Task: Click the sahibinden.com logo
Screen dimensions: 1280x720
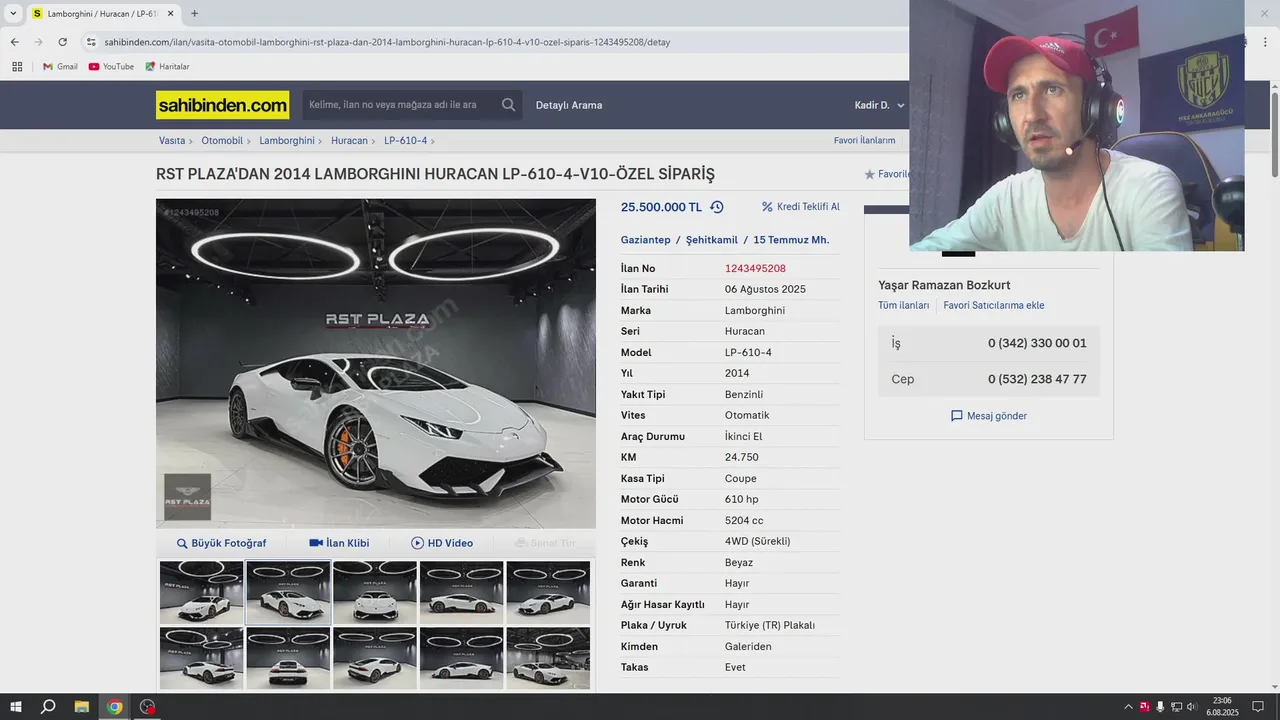Action: (222, 105)
